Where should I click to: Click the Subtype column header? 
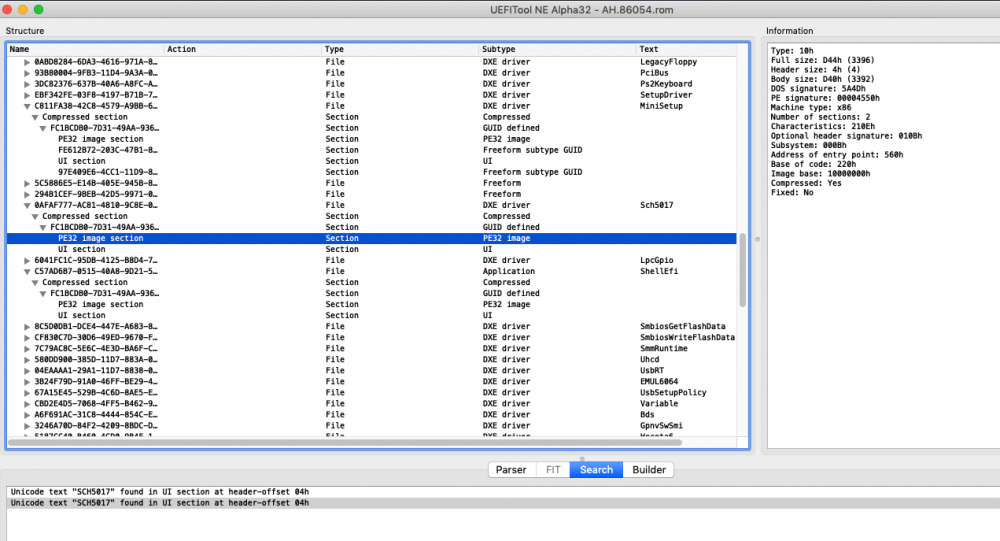coord(557,49)
